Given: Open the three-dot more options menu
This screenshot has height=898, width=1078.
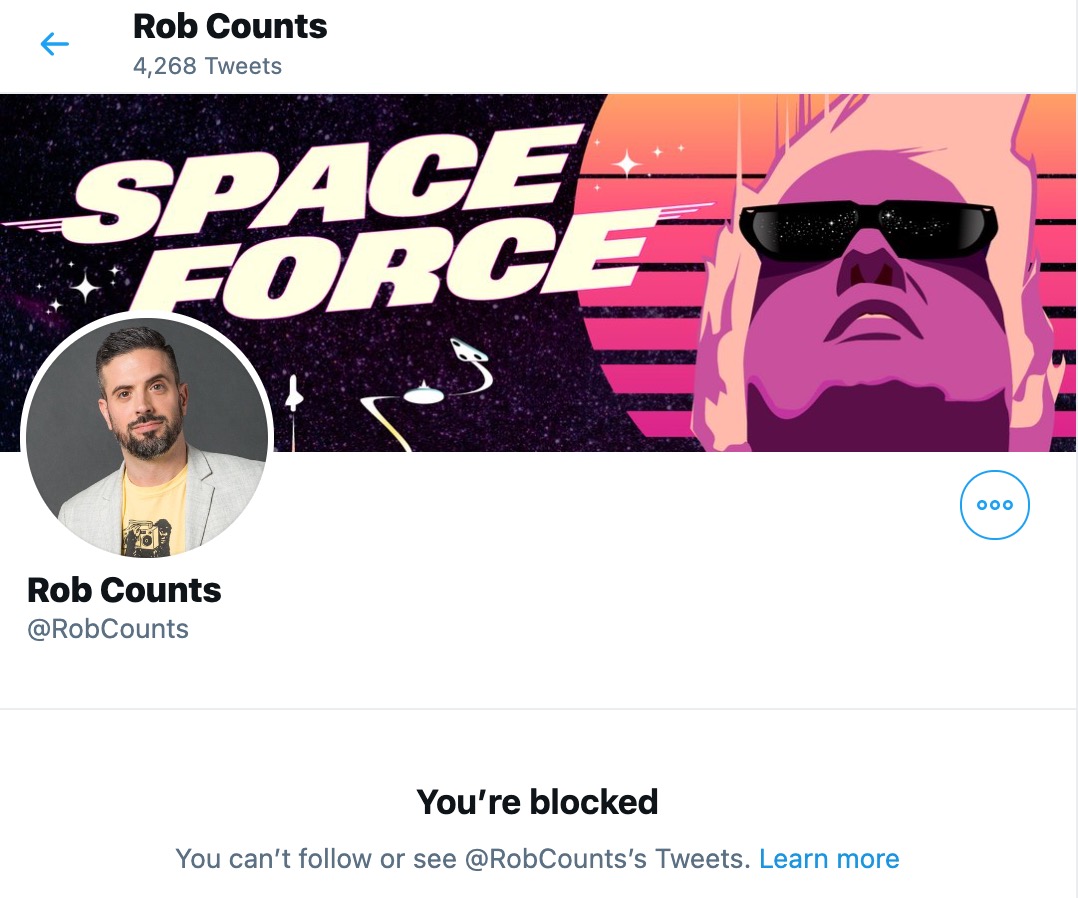Looking at the screenshot, I should pos(994,505).
